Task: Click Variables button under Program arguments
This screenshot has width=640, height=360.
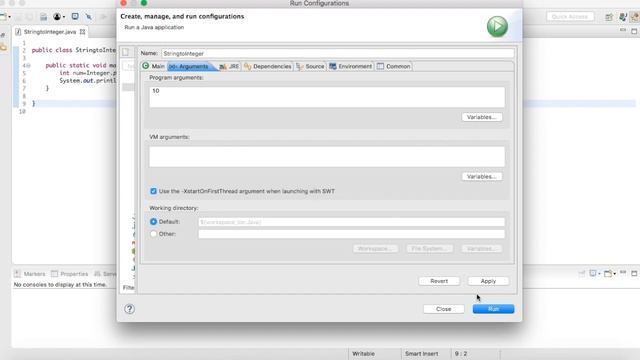Action: [x=482, y=117]
